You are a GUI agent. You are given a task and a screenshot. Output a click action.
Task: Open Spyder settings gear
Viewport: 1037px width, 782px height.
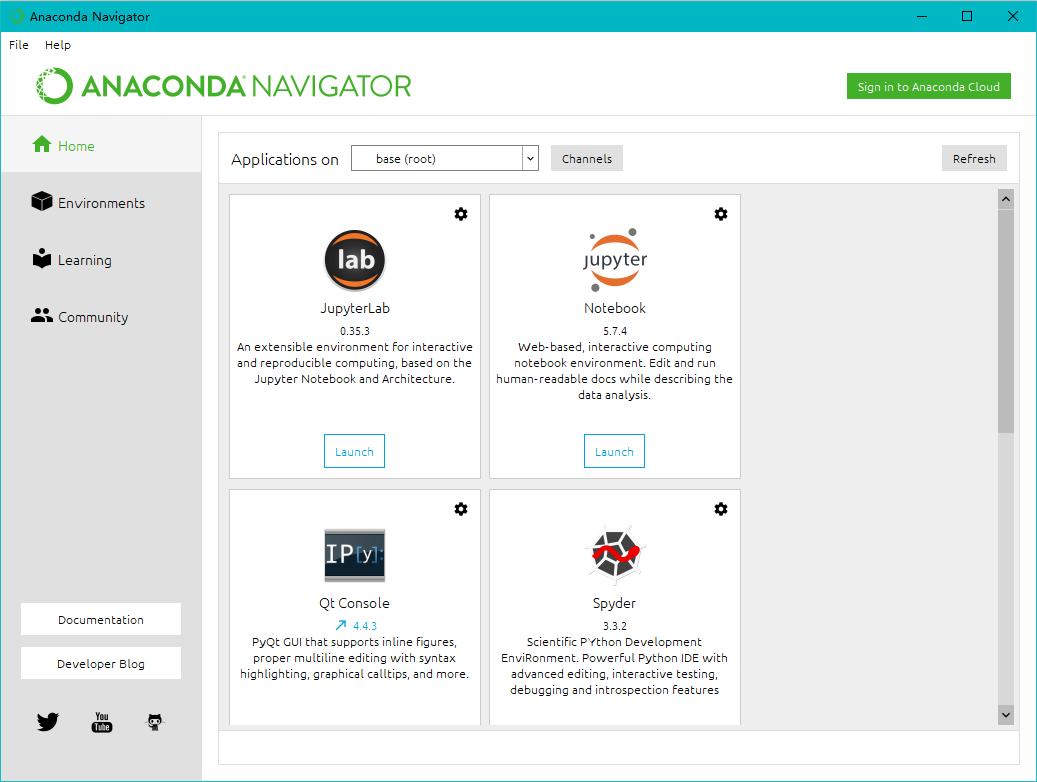pos(721,509)
